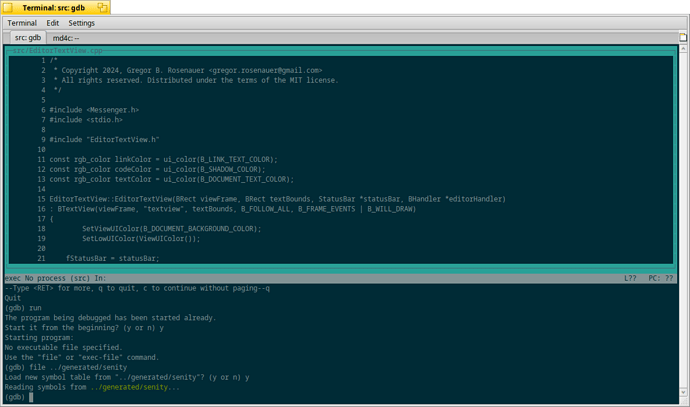
Task: Click the linkColor declaration on line 11
Action: click(x=163, y=159)
